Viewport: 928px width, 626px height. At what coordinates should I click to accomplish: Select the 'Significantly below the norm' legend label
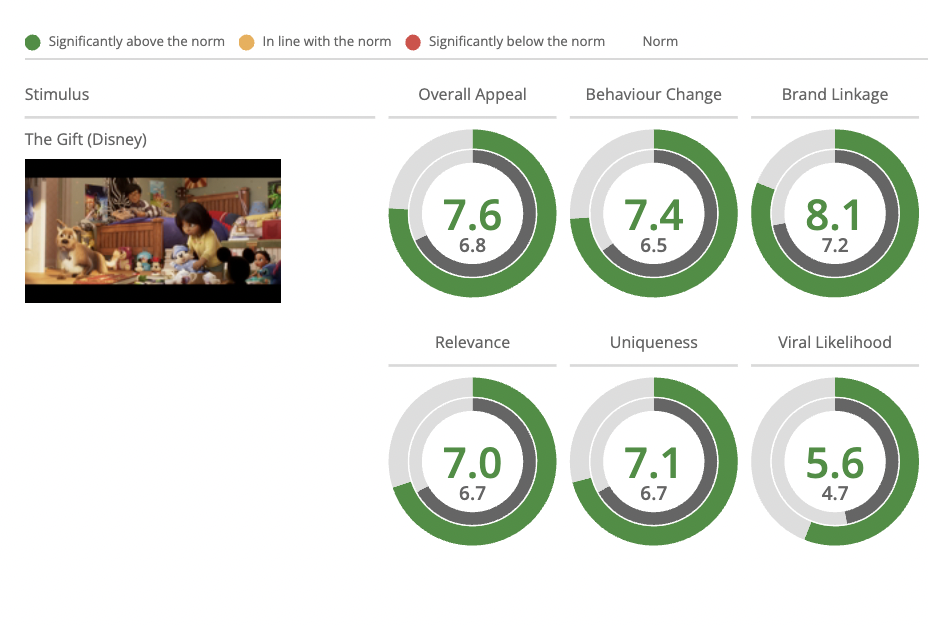[517, 41]
